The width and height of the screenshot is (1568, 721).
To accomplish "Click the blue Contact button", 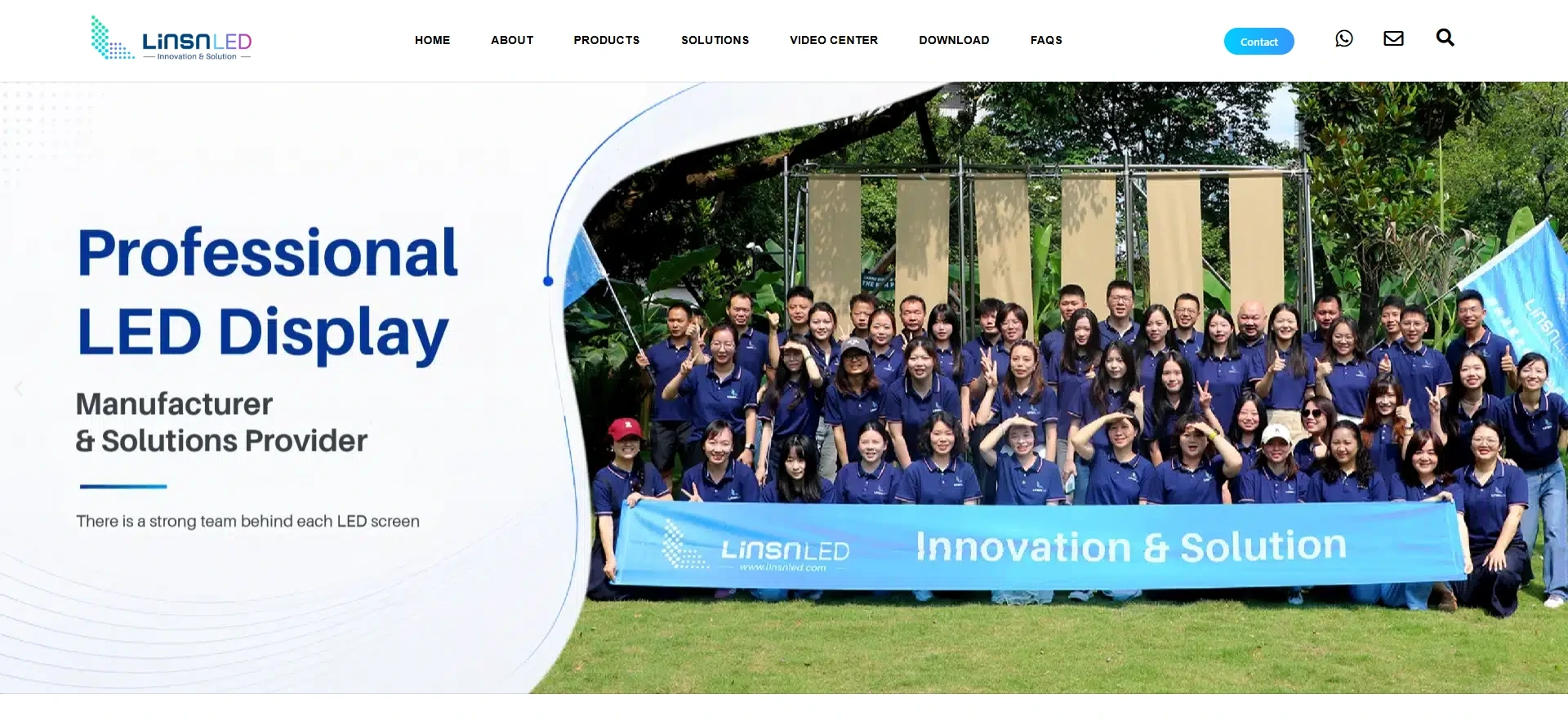I will pos(1258,42).
